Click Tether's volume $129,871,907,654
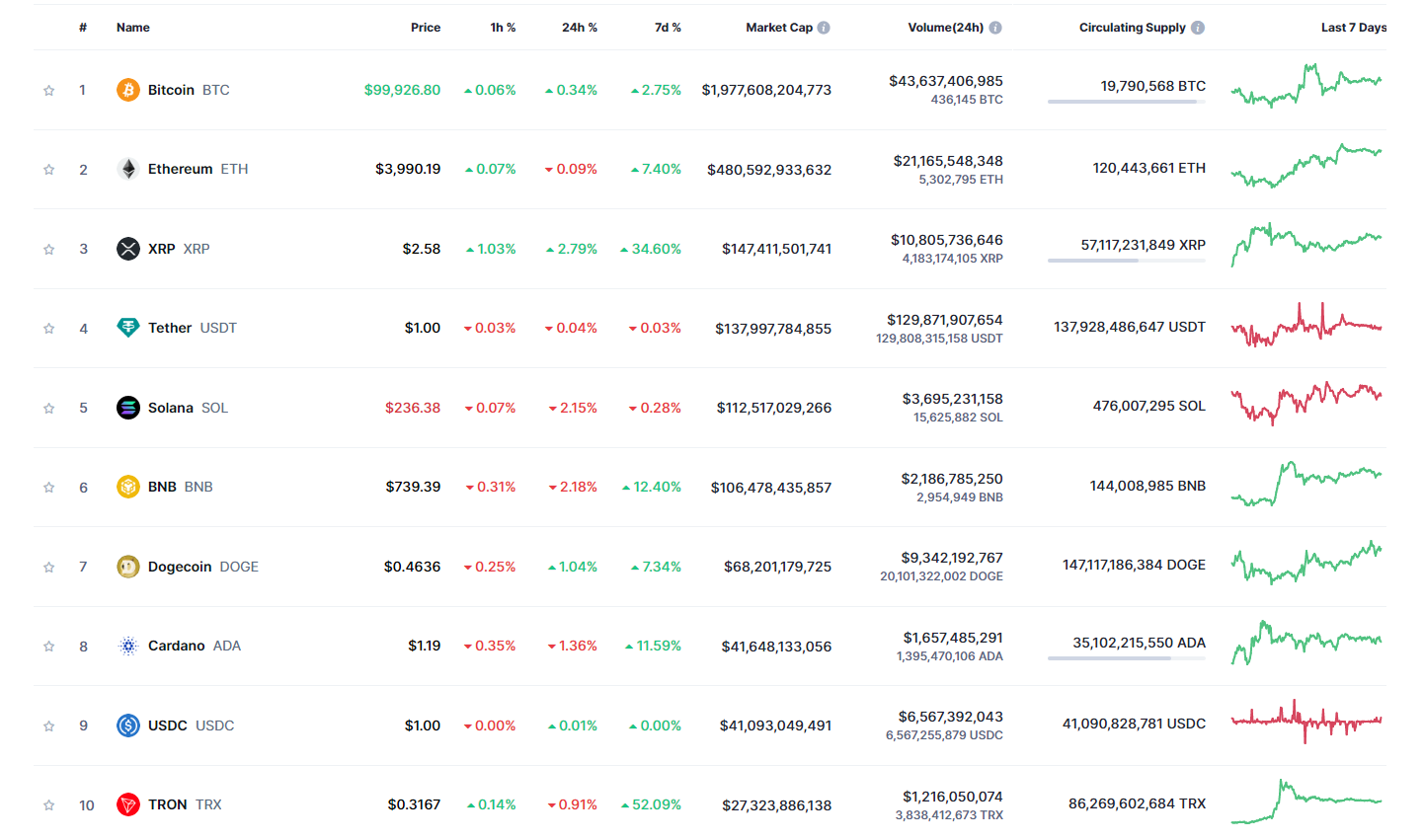 coord(945,320)
